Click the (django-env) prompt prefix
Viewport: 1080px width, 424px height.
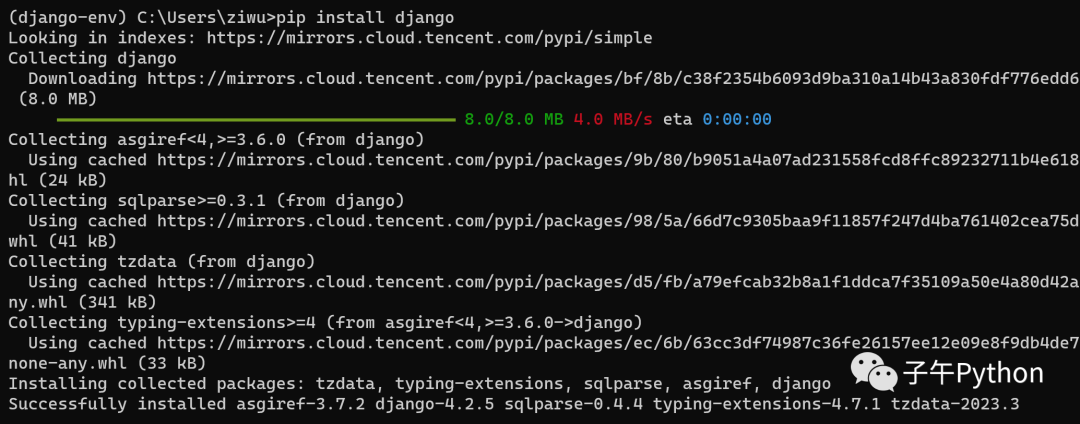click(x=57, y=17)
